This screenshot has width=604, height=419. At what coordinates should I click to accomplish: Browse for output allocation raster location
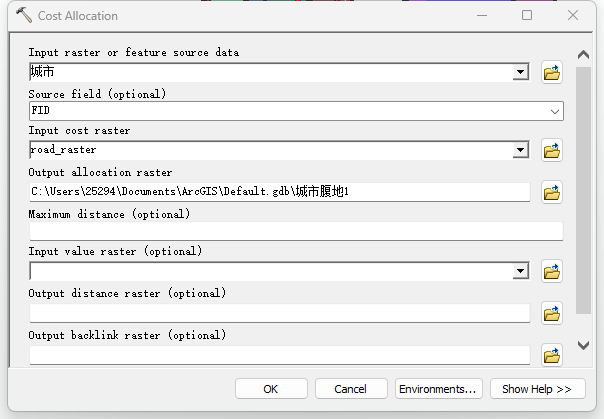[552, 192]
